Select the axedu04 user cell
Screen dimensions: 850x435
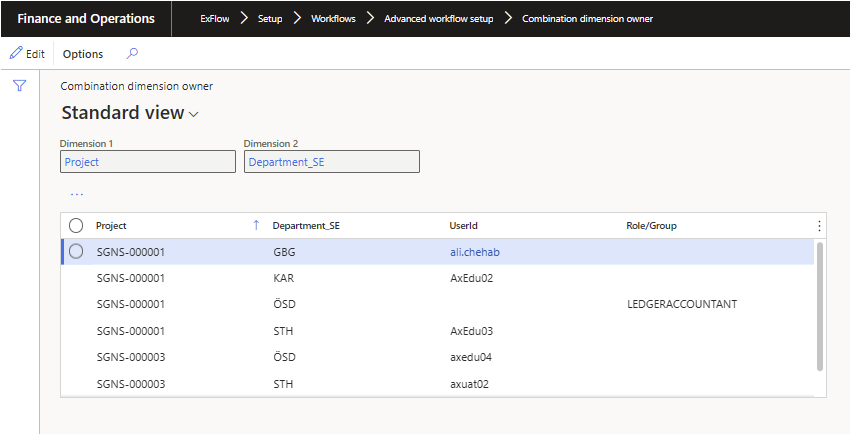click(x=471, y=357)
